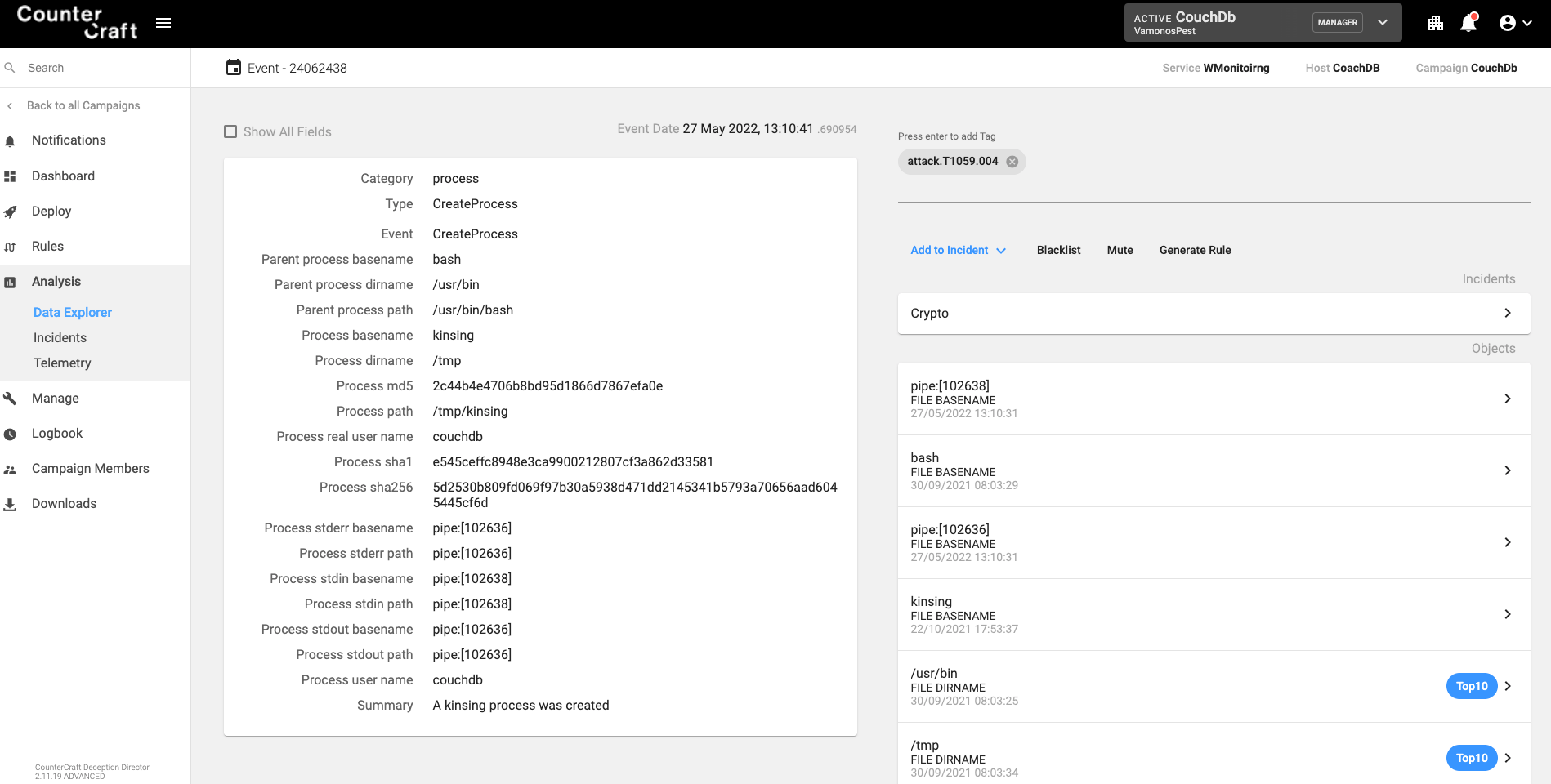The width and height of the screenshot is (1551, 784).
Task: Click the Parent process path /usr/bin/bash
Action: (x=472, y=310)
